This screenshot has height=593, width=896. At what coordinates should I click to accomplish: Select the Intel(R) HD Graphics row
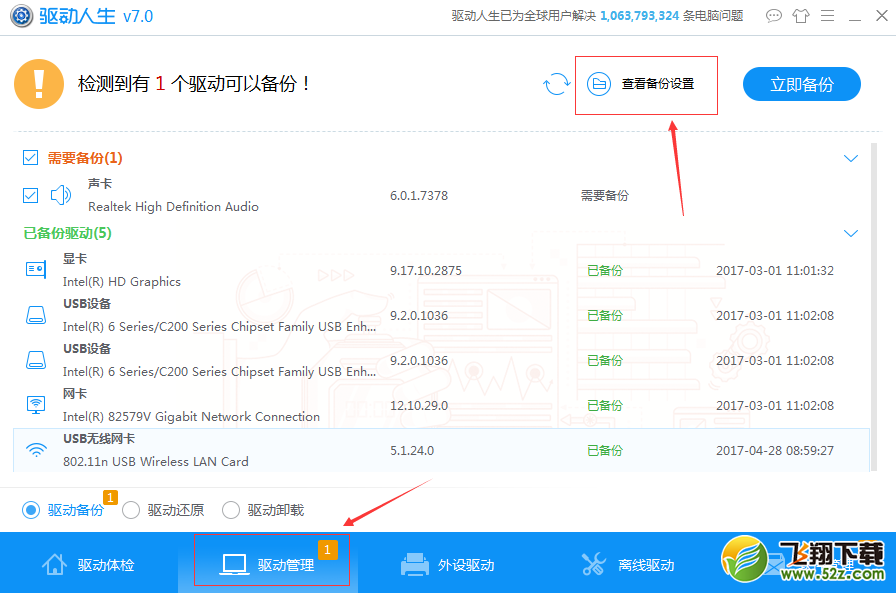[441, 270]
